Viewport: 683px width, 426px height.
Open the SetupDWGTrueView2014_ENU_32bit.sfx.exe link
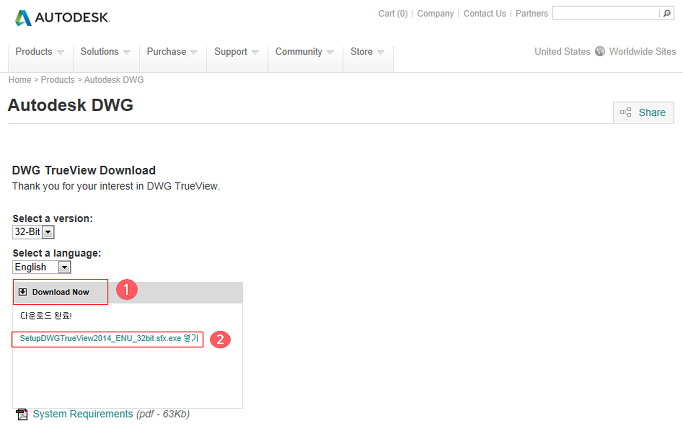point(109,338)
